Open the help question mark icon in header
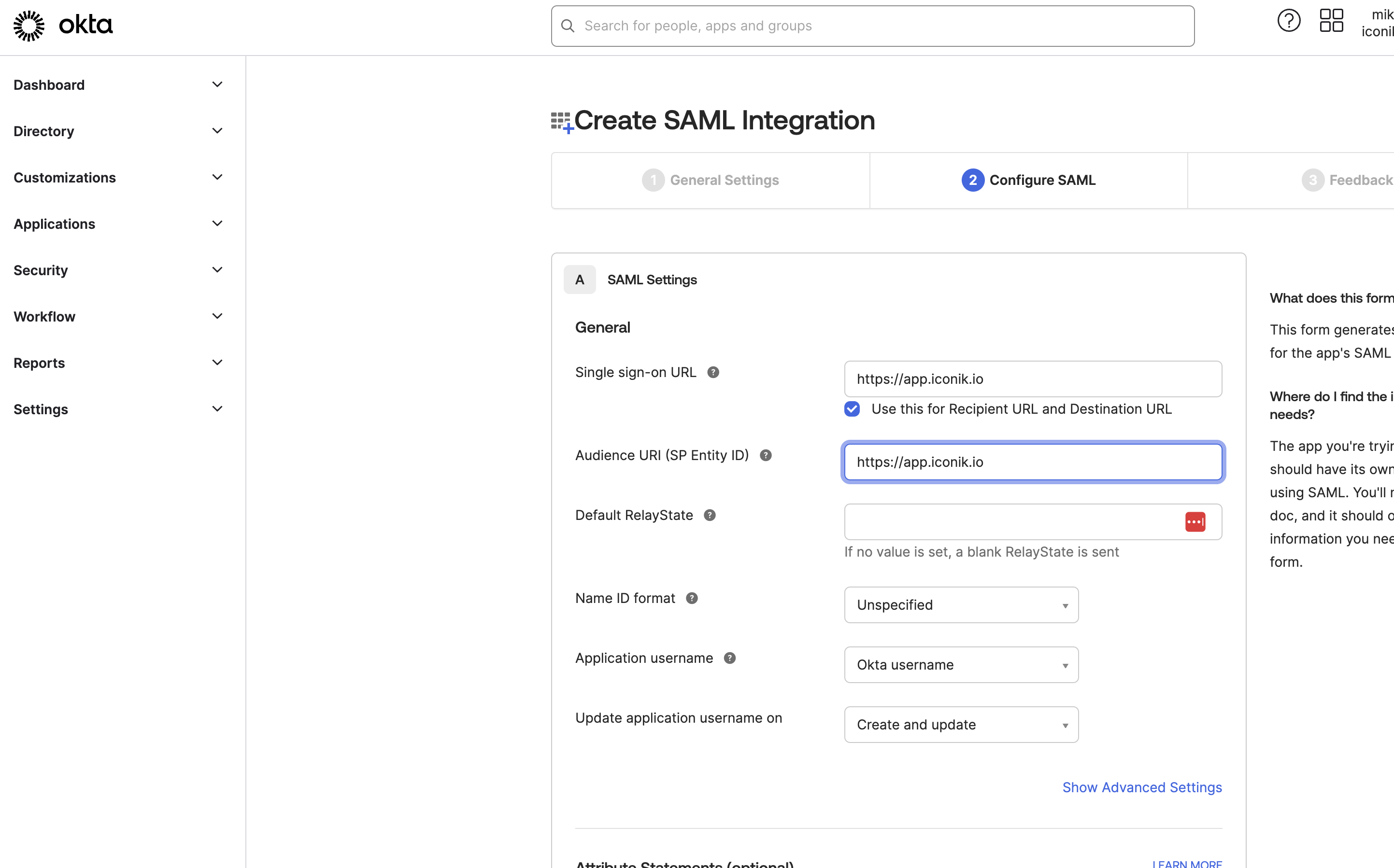This screenshot has width=1394, height=868. pyautogui.click(x=1288, y=21)
